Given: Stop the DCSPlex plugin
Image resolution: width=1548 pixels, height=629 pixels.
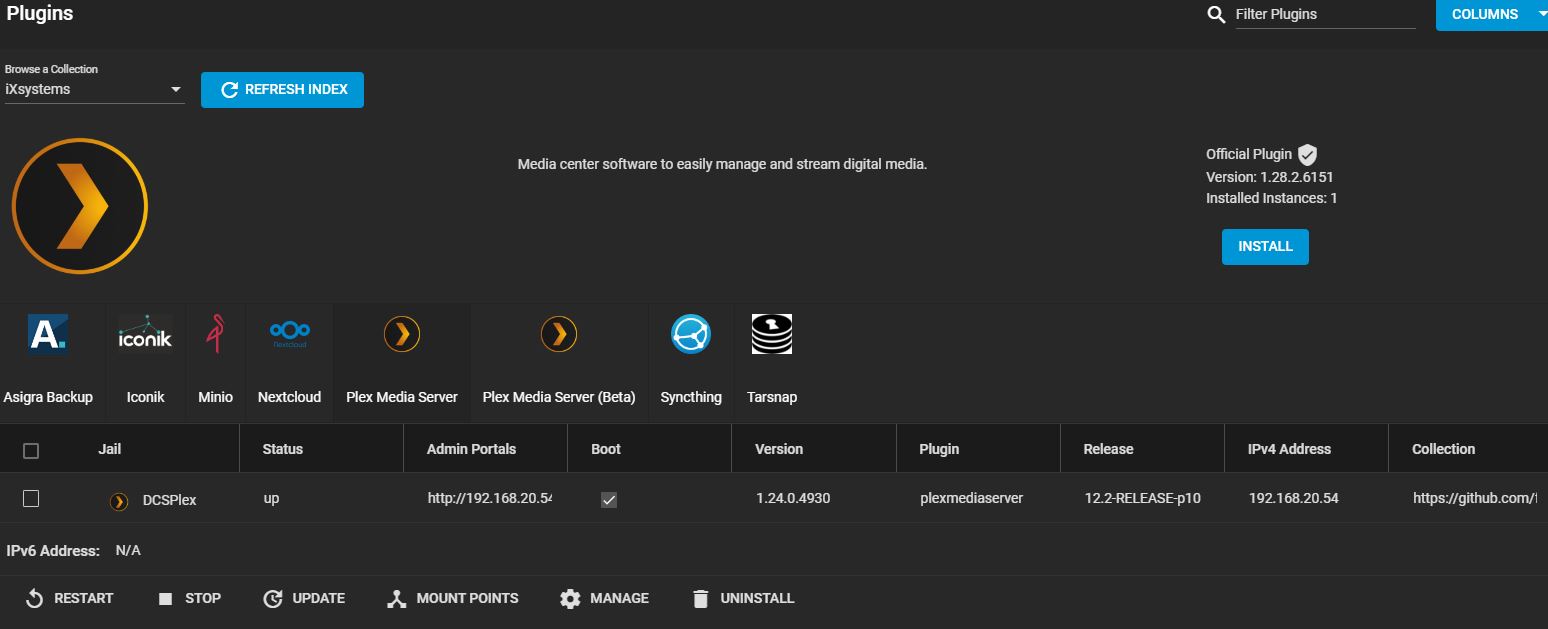Looking at the screenshot, I should click(189, 598).
